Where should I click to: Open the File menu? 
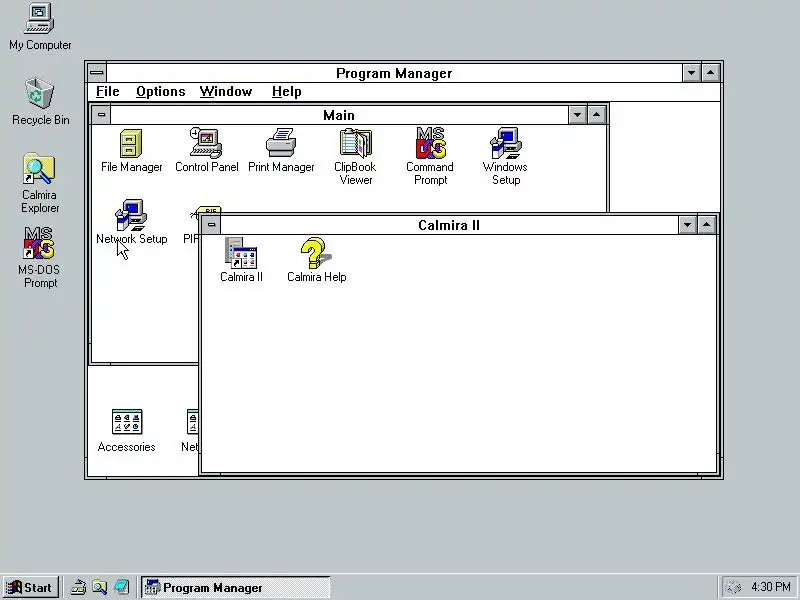point(108,91)
